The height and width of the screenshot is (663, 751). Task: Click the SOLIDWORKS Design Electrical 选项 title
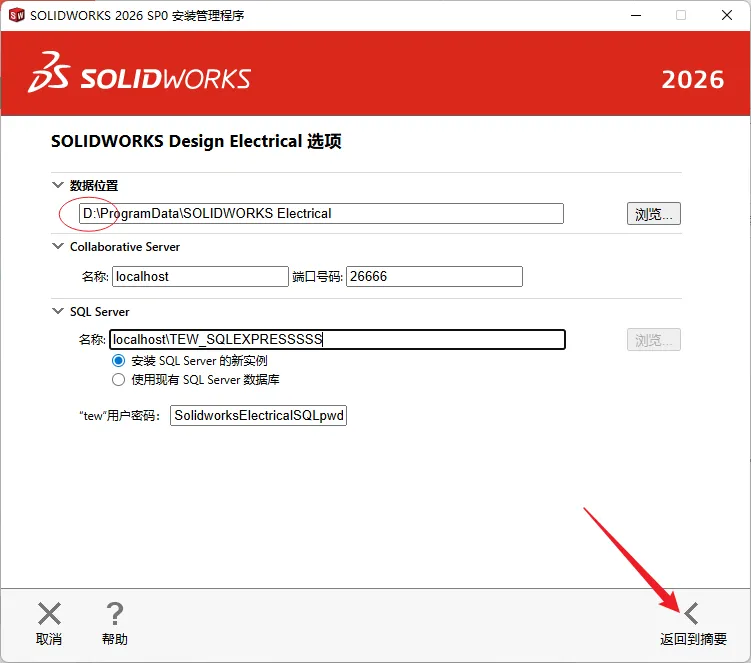pos(196,141)
